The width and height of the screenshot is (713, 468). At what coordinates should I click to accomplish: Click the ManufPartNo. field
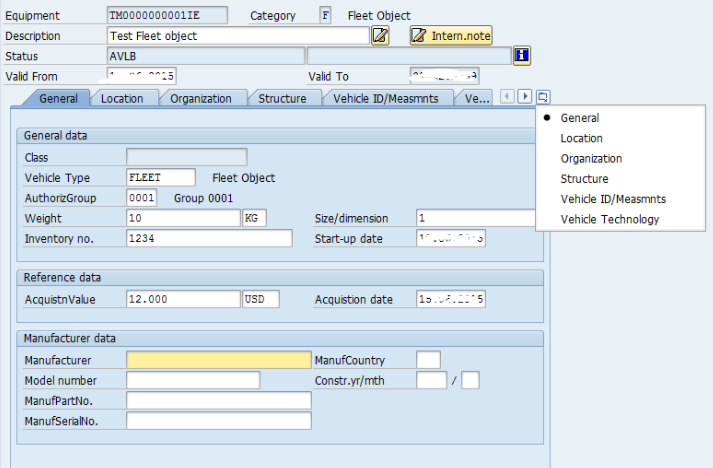[x=219, y=400]
